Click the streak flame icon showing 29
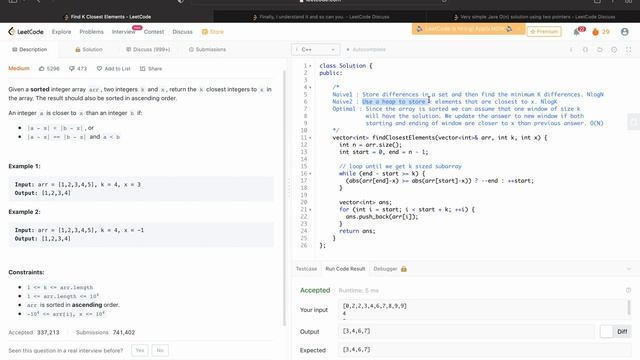 click(596, 31)
